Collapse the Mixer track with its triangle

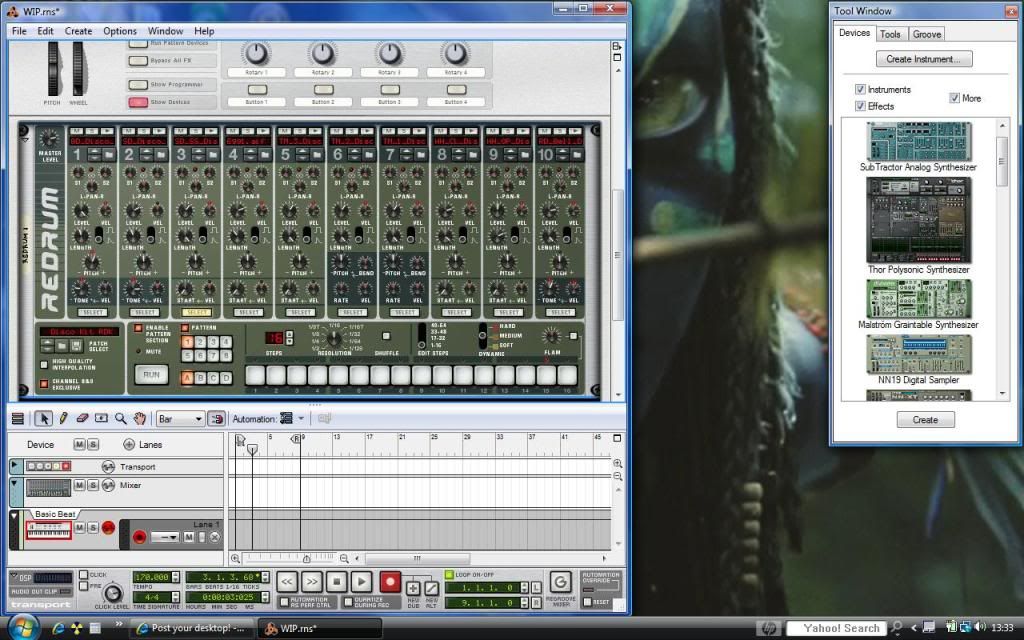14,485
